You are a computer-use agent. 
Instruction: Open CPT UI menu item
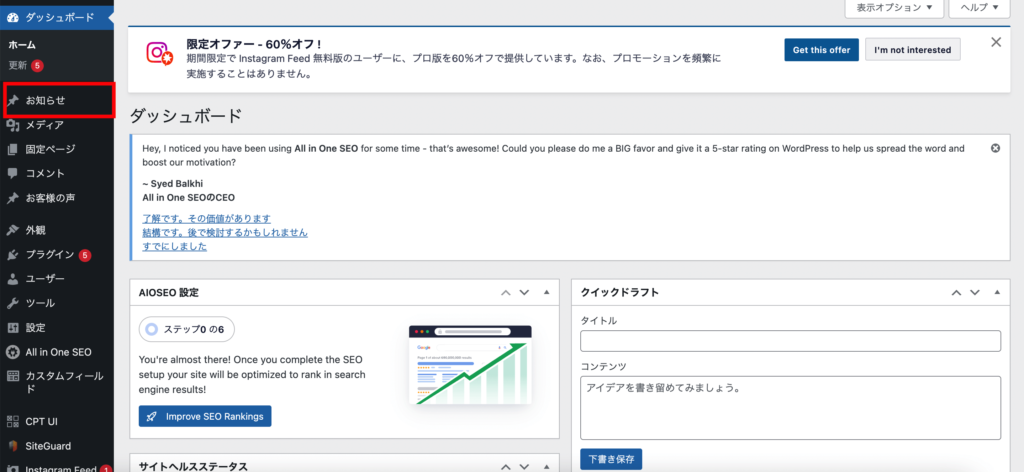[57, 422]
